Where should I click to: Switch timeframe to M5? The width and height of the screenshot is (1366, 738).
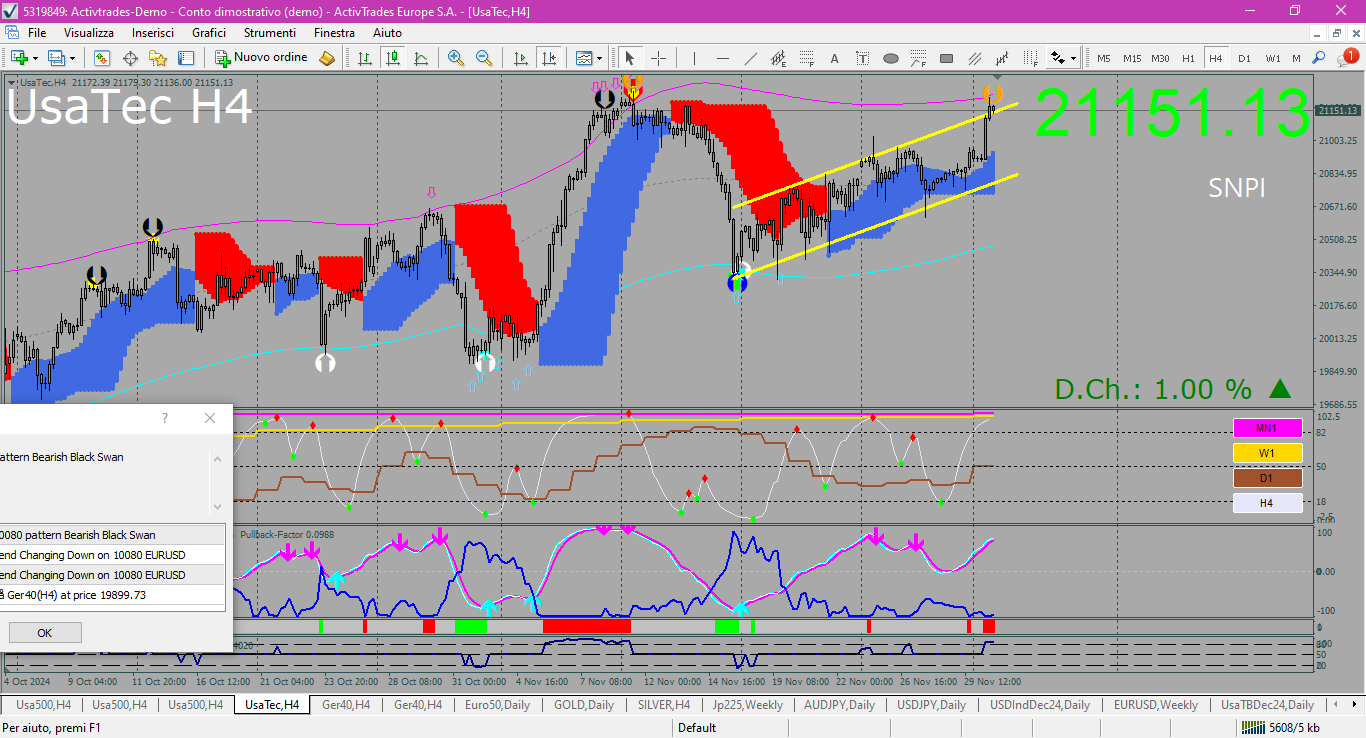point(1104,58)
